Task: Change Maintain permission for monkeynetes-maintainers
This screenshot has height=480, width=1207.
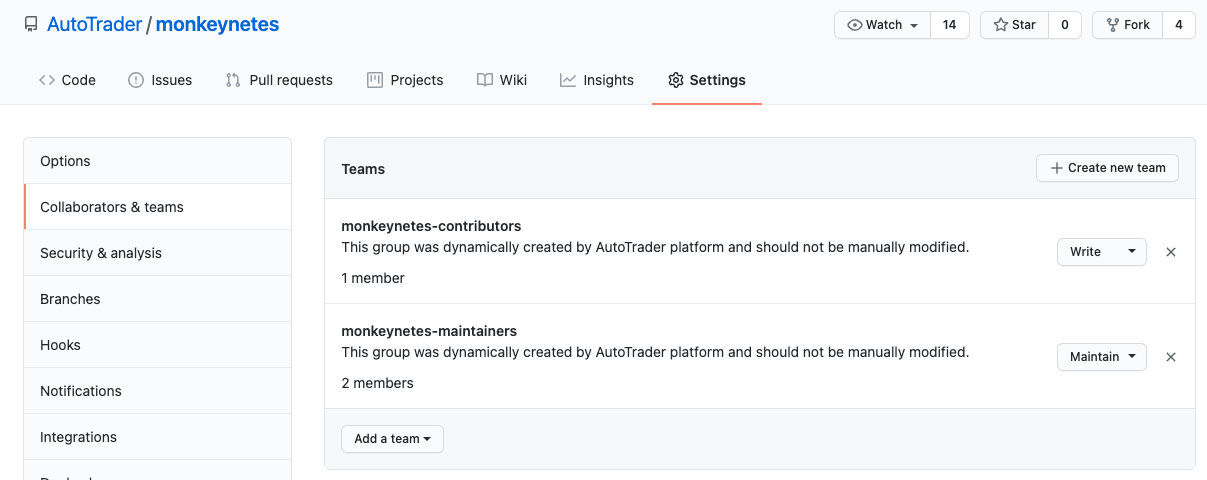Action: pos(1102,357)
